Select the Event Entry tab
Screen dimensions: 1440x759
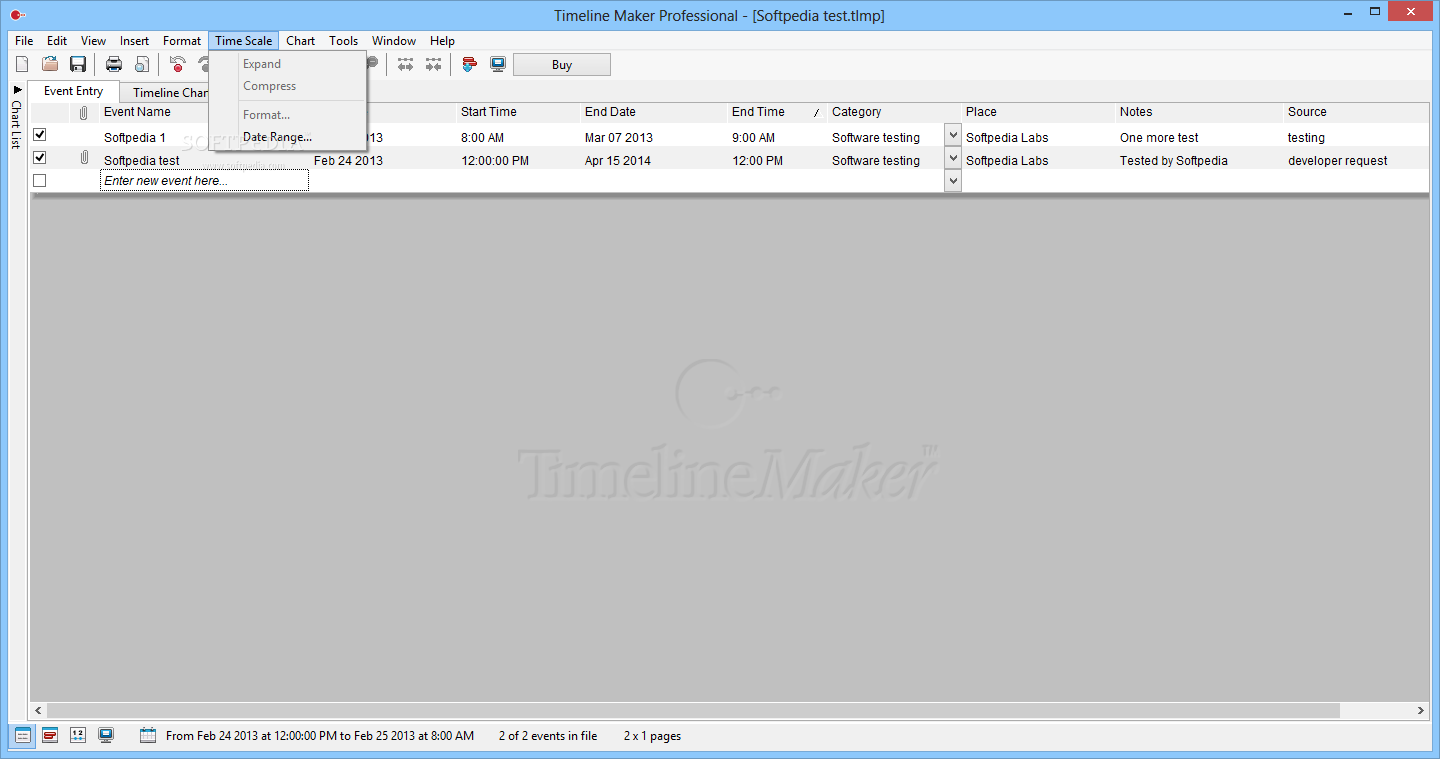point(73,91)
